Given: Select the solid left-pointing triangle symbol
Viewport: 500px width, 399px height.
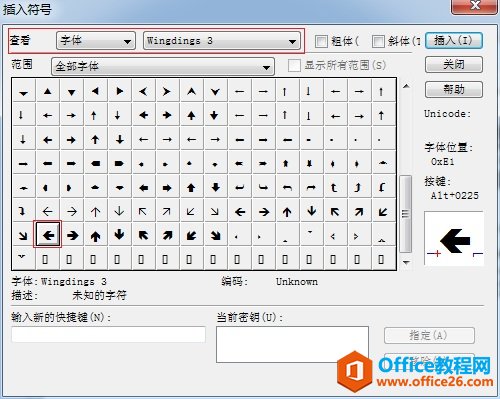Looking at the screenshot, I should click(95, 91).
